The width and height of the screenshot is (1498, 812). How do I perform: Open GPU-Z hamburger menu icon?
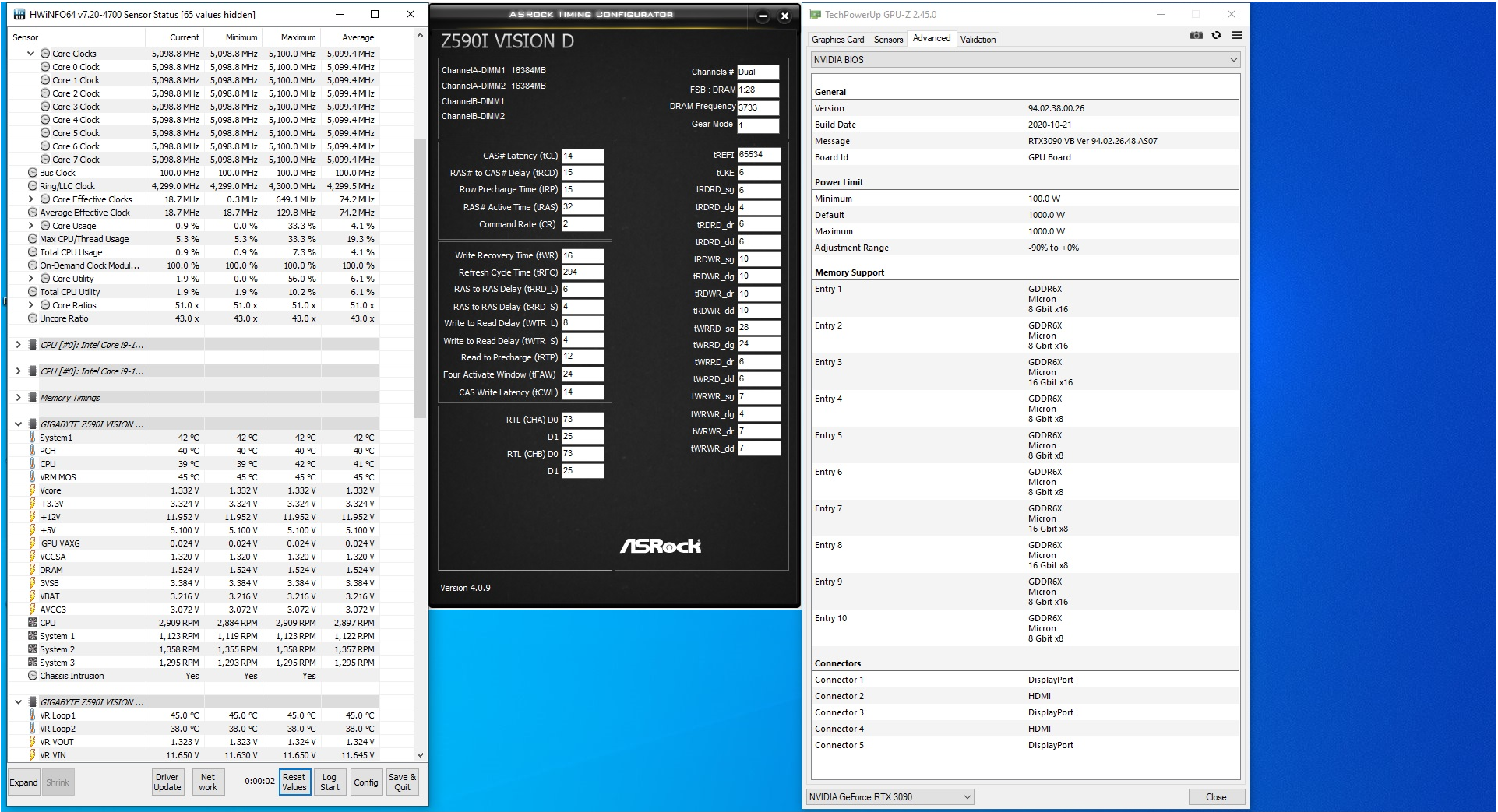[x=1236, y=35]
